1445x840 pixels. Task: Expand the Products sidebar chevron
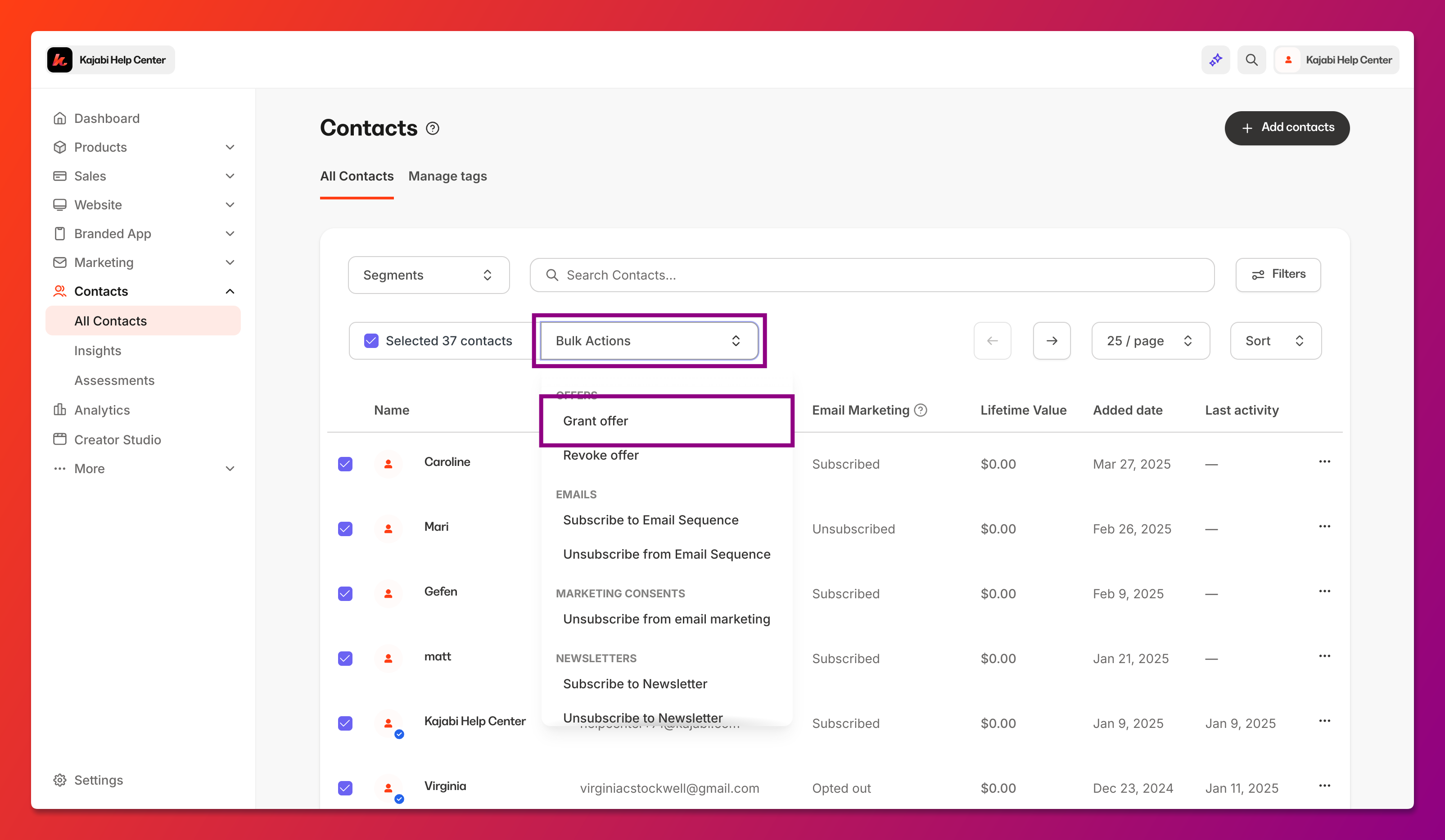pos(230,147)
